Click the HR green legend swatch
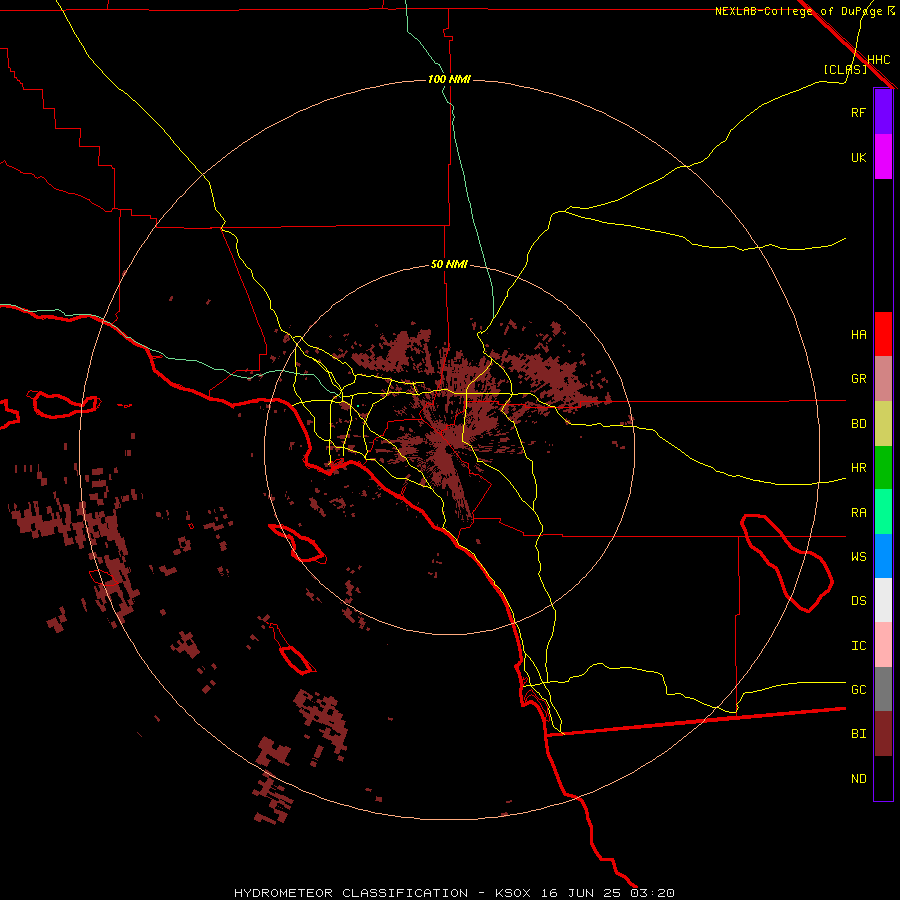The height and width of the screenshot is (900, 900). (883, 468)
